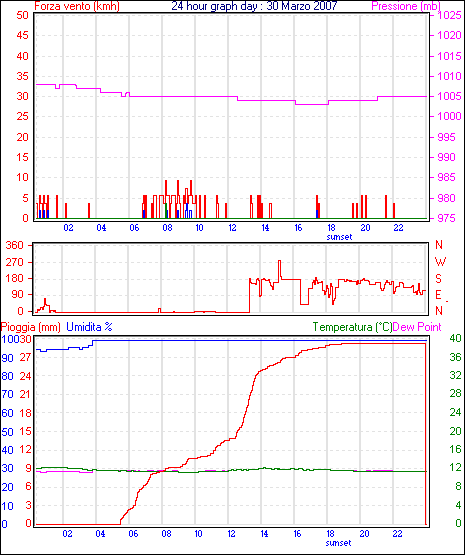Screen dimensions: 466x556
Task: Select the 'Umidita %' legend label
Action: [x=89, y=327]
